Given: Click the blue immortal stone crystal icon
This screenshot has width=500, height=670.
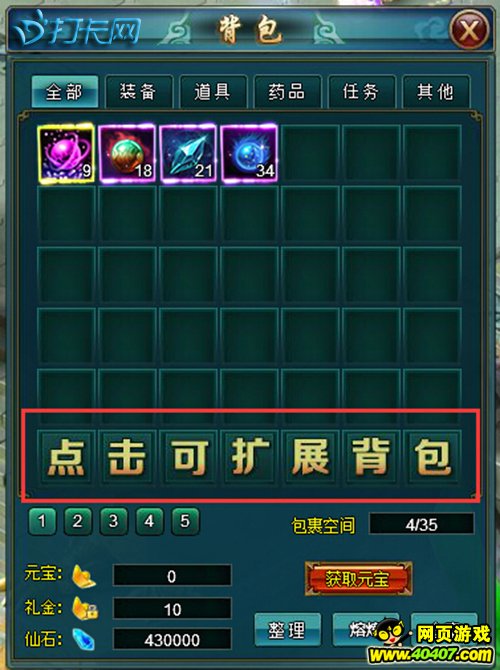Looking at the screenshot, I should click(83, 640).
